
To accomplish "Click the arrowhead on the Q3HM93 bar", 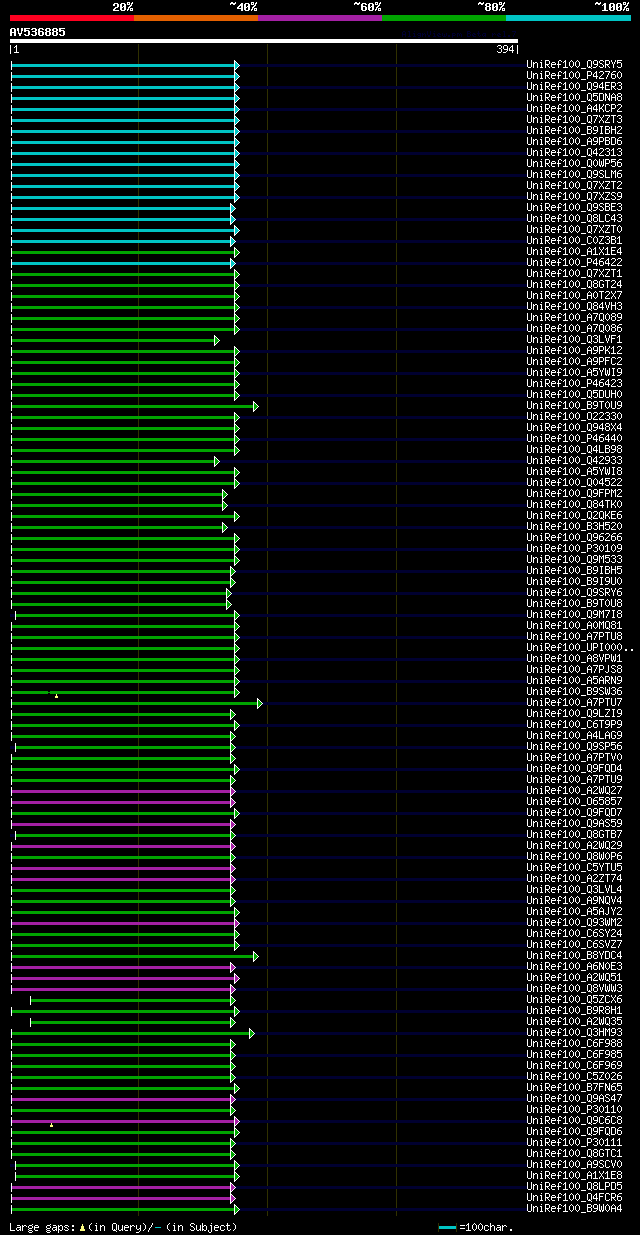I will coord(252,1033).
